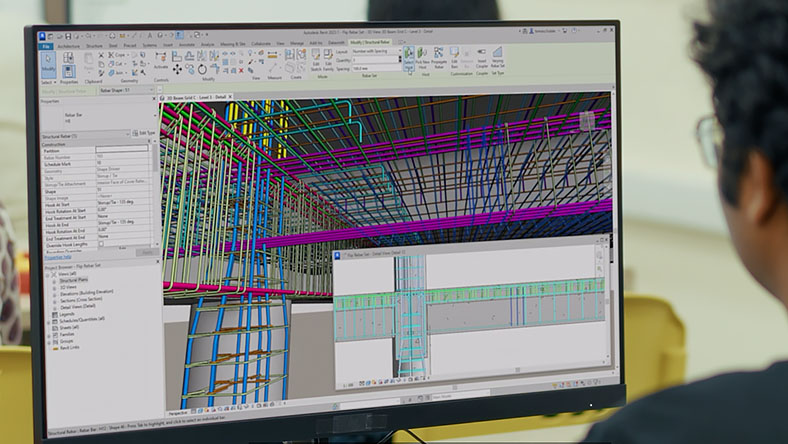
Task: Click the Apply button in Properties
Action: [147, 252]
